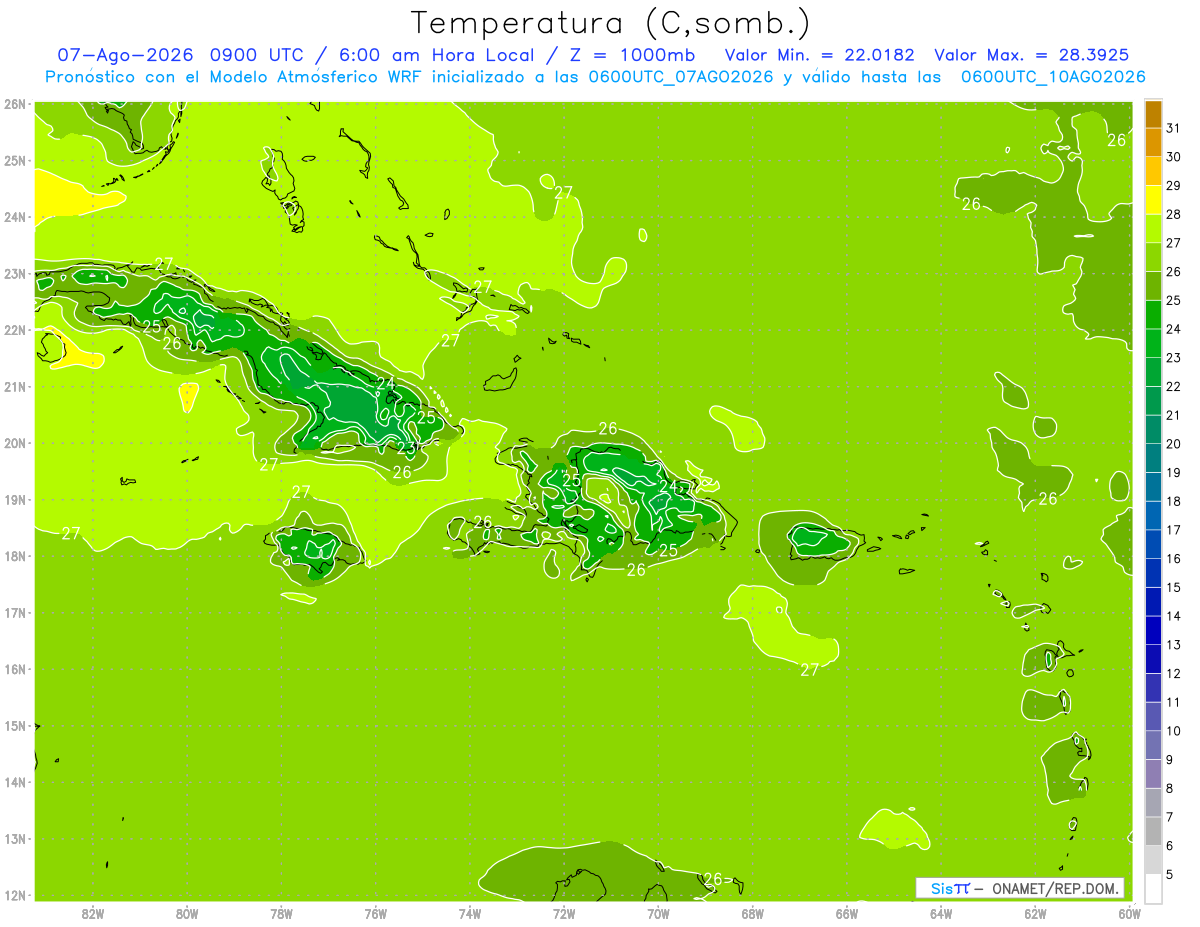Click the '19N' latitude axis label

point(14,499)
